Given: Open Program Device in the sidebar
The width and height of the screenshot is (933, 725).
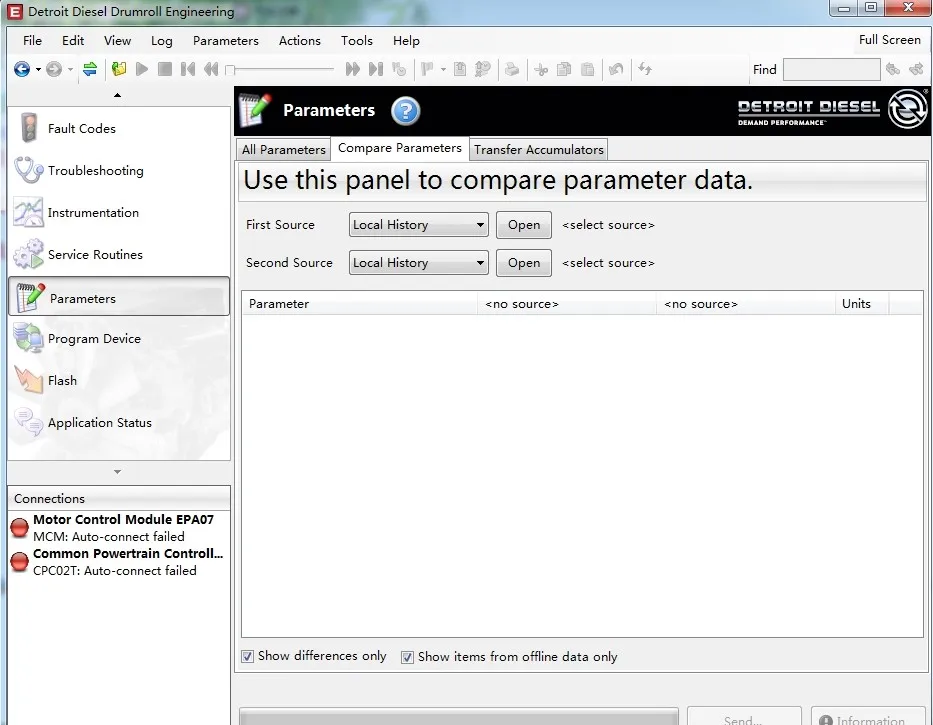Looking at the screenshot, I should point(119,339).
